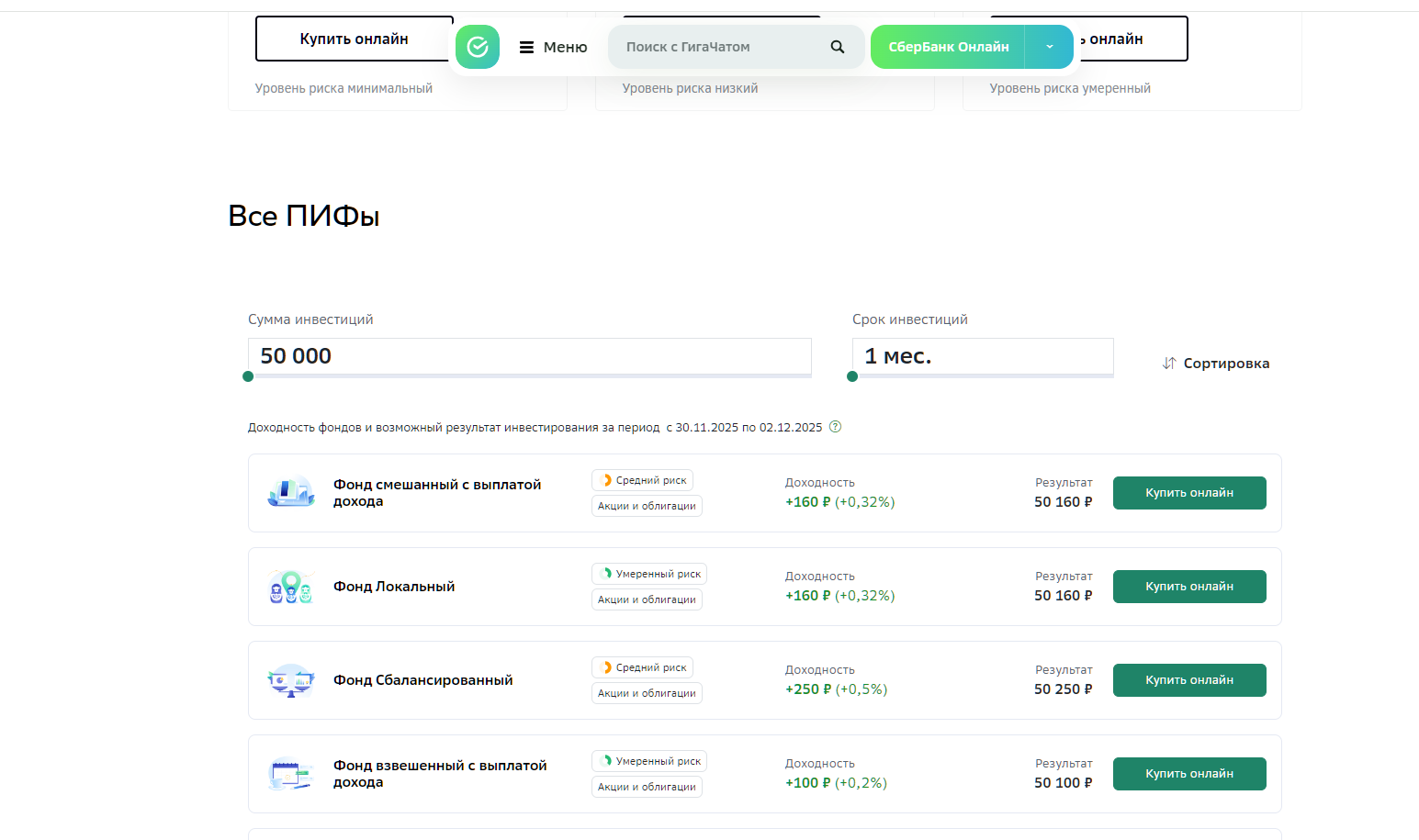Buy Фонд Сбалансированный online
Screen dimensions: 1419x840
[1188, 680]
